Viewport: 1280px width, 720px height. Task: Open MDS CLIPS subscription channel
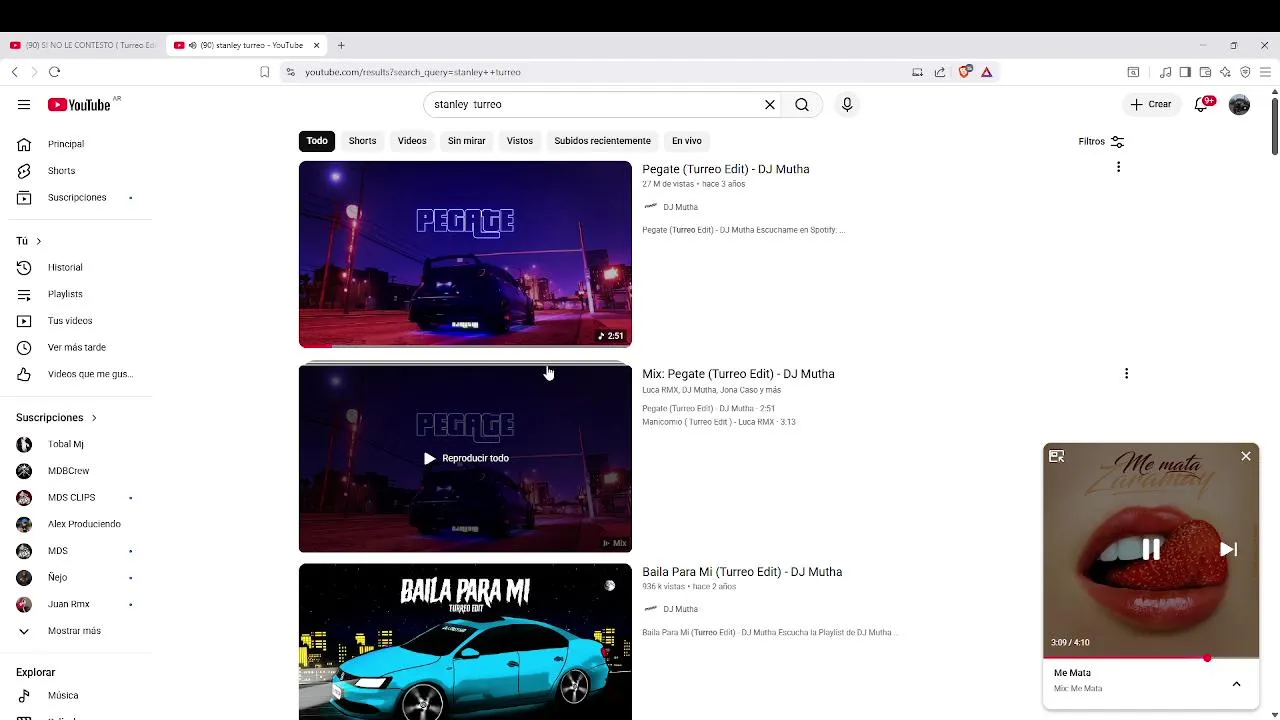coord(75,497)
